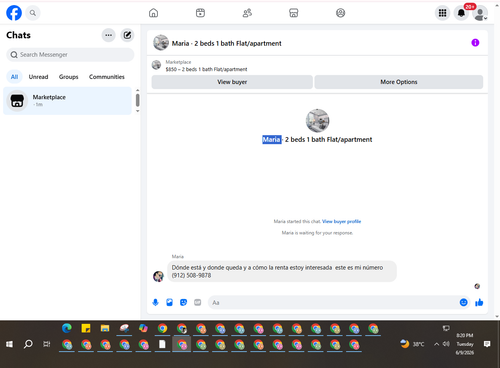Click the highlighted Maria name text
500x368 pixels.
pyautogui.click(x=271, y=140)
